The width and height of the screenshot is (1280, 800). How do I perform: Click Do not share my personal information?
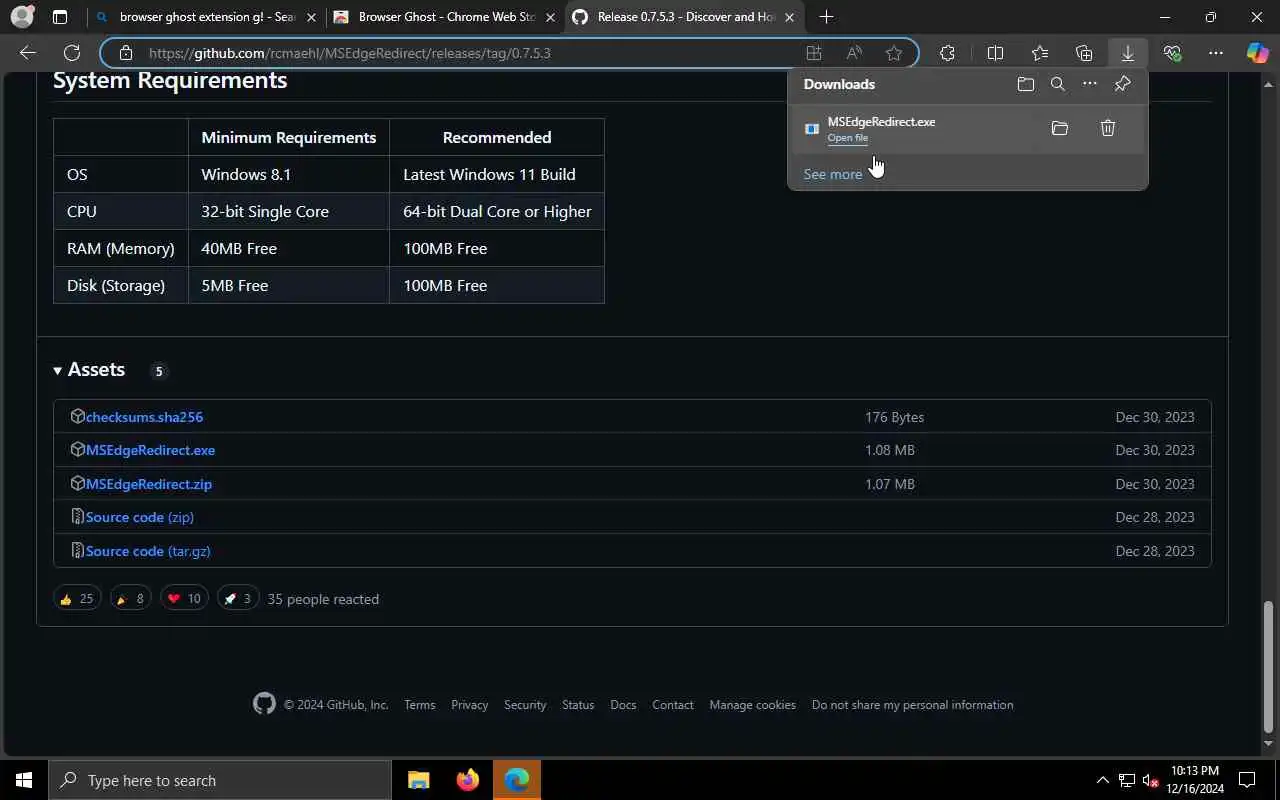[913, 705]
